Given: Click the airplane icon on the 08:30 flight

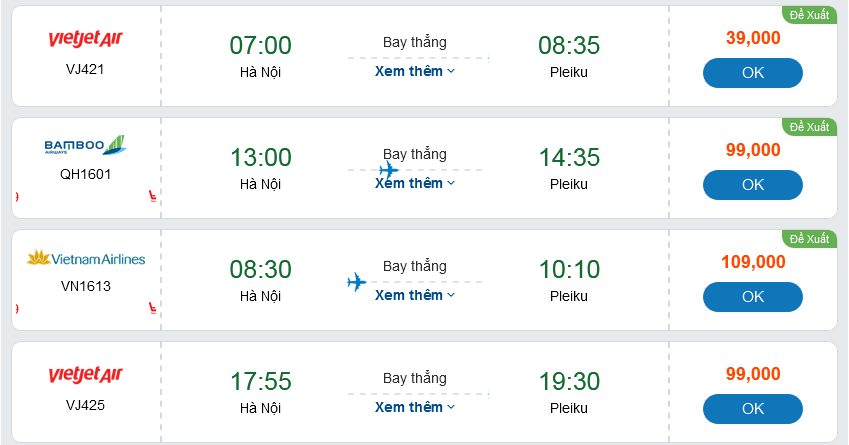Looking at the screenshot, I should pos(356,282).
